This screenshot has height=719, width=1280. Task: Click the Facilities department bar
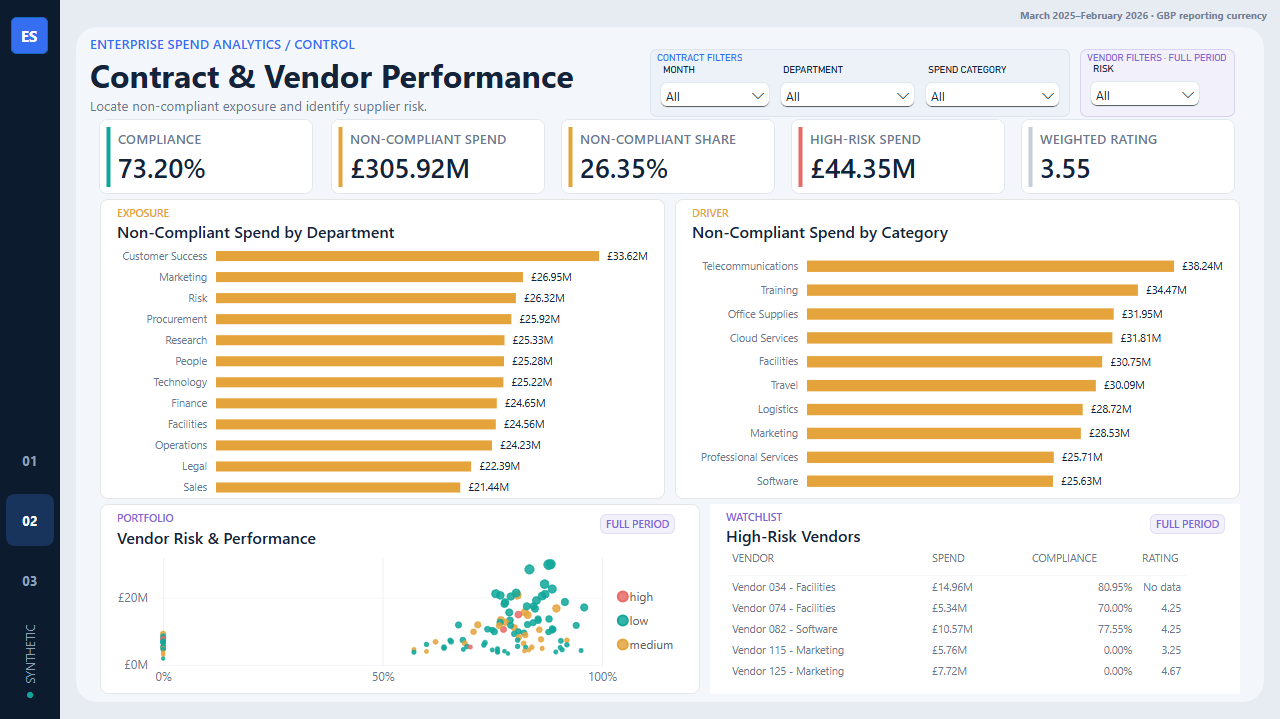356,424
